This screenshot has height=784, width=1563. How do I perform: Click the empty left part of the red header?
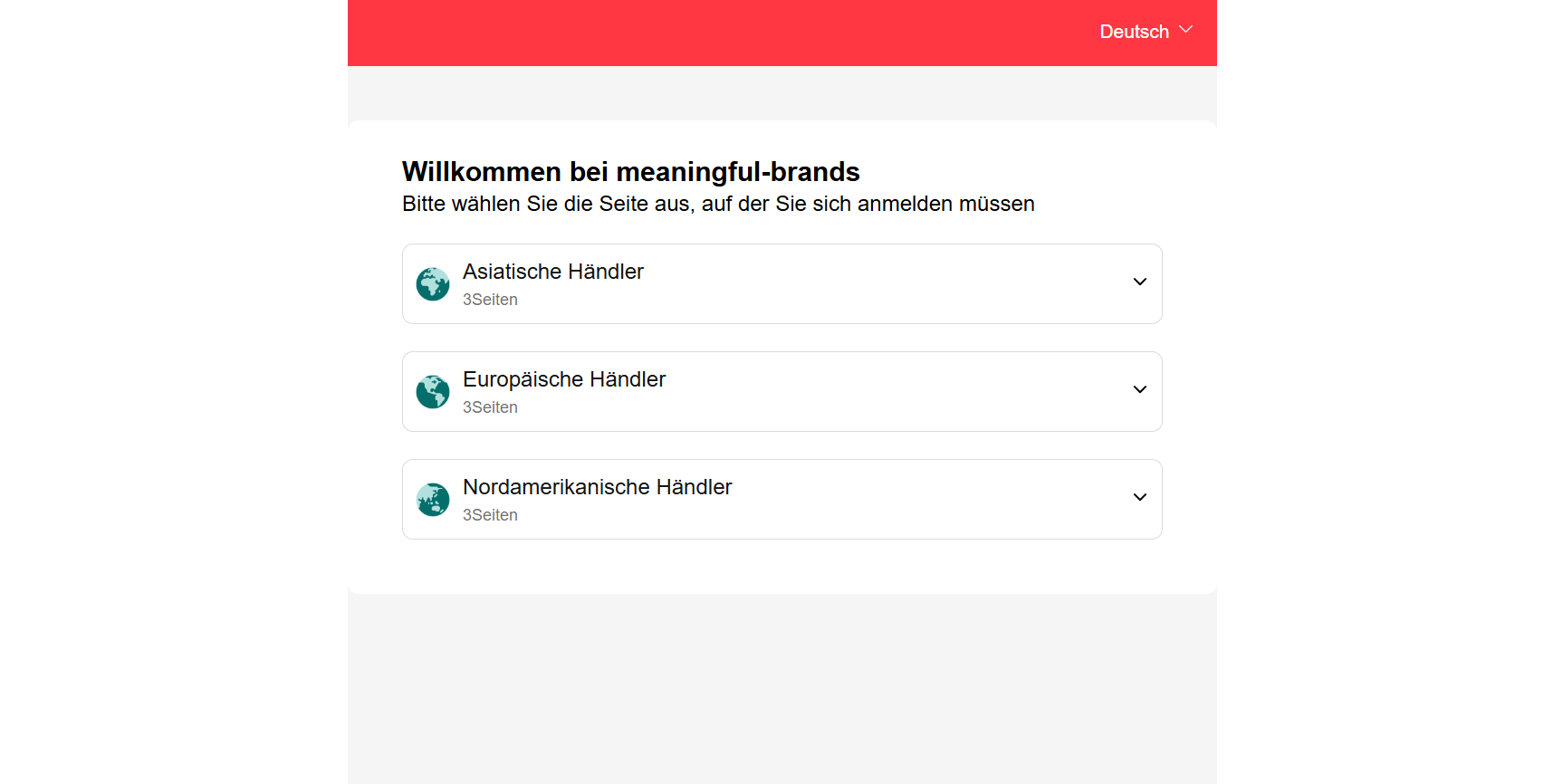(634, 33)
